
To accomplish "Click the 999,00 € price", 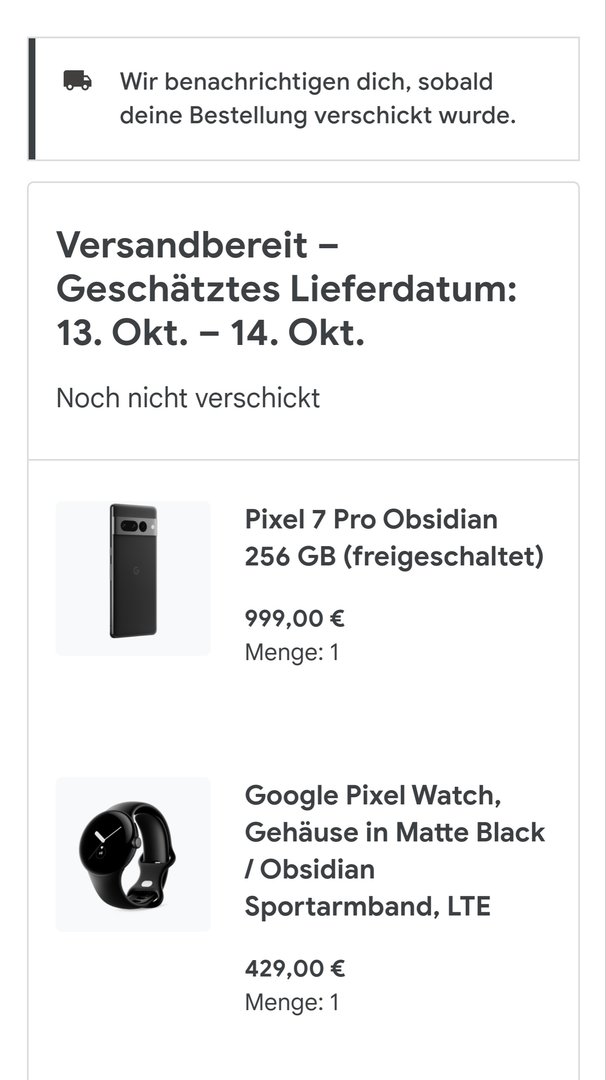I will point(294,618).
